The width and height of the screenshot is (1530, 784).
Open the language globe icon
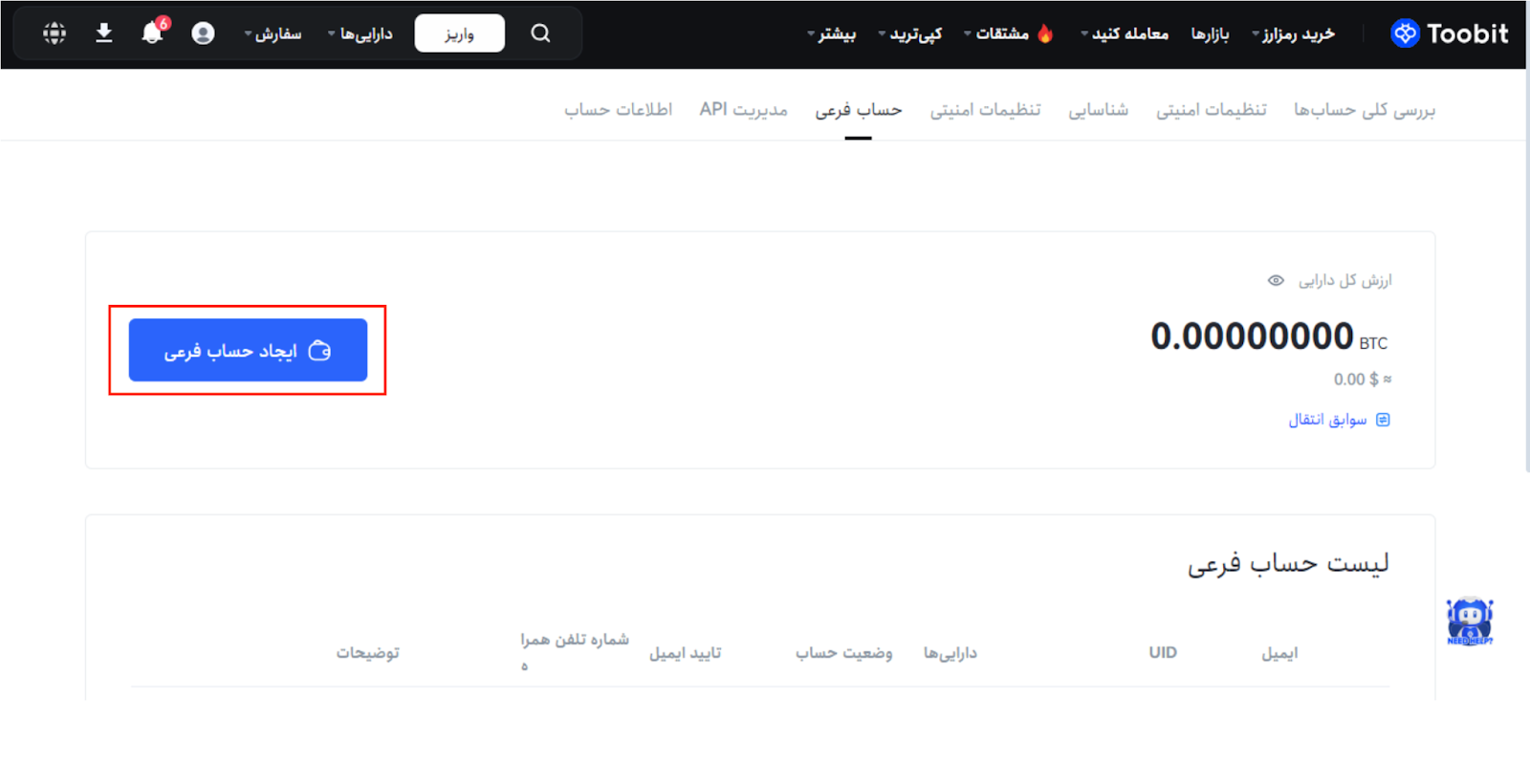(55, 33)
